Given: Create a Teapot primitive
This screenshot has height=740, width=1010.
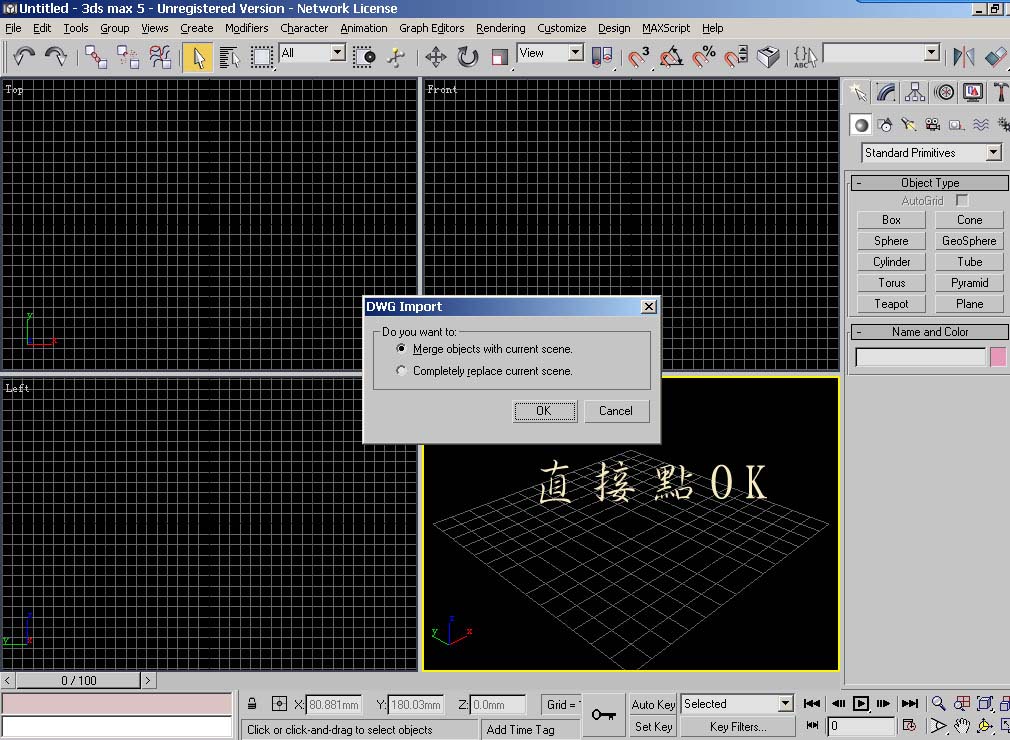Looking at the screenshot, I should 891,304.
